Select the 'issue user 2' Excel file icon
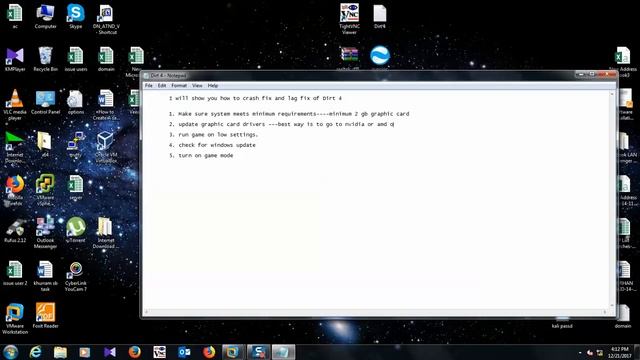This screenshot has width=640, height=360. [x=15, y=273]
